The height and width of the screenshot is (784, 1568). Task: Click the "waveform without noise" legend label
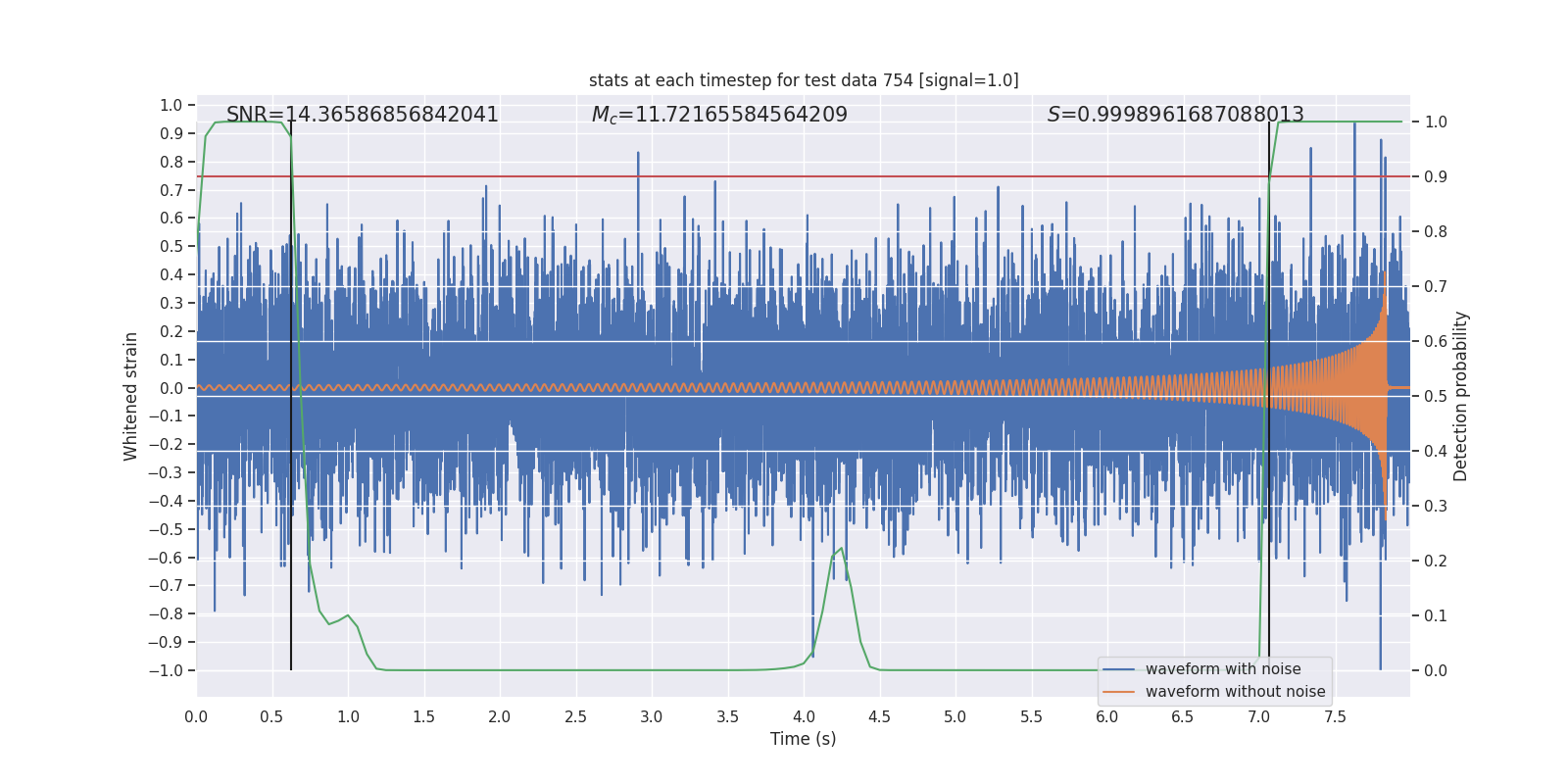(x=1235, y=692)
